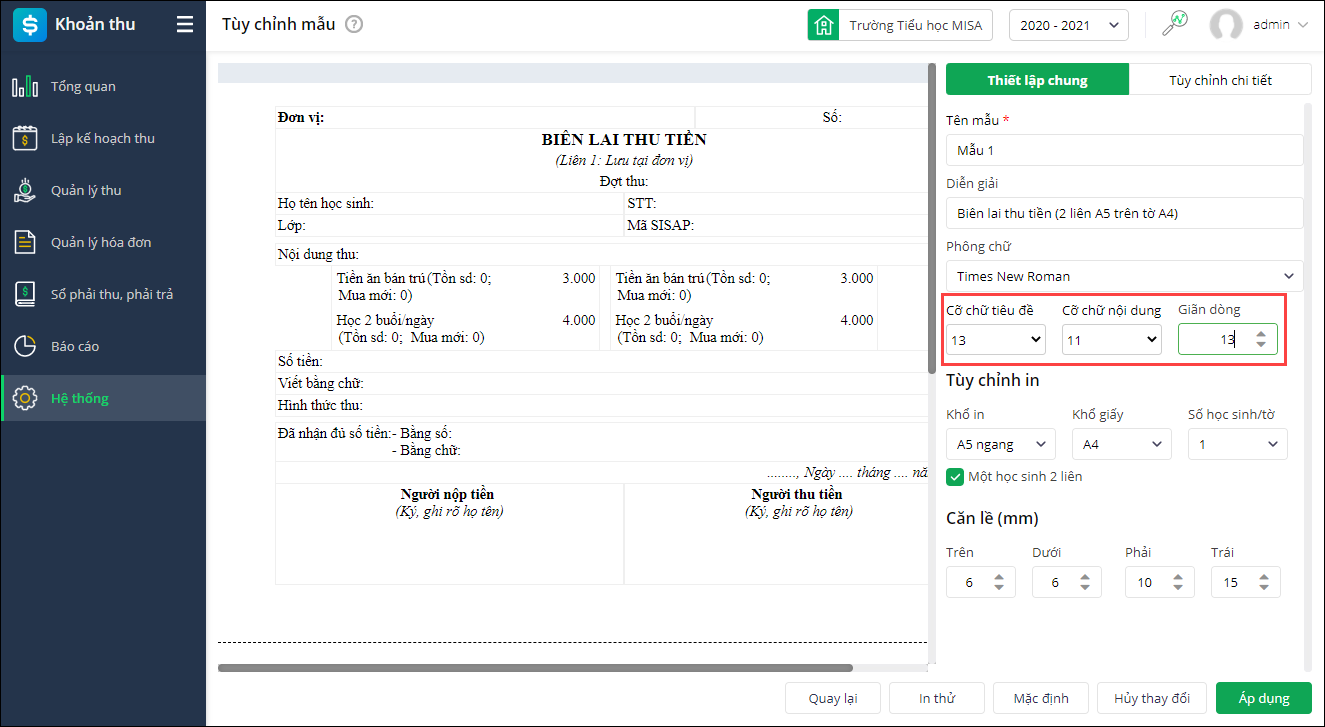This screenshot has height=727, width=1325.
Task: Open the Khổ giấy A4 dropdown
Action: pos(1121,443)
